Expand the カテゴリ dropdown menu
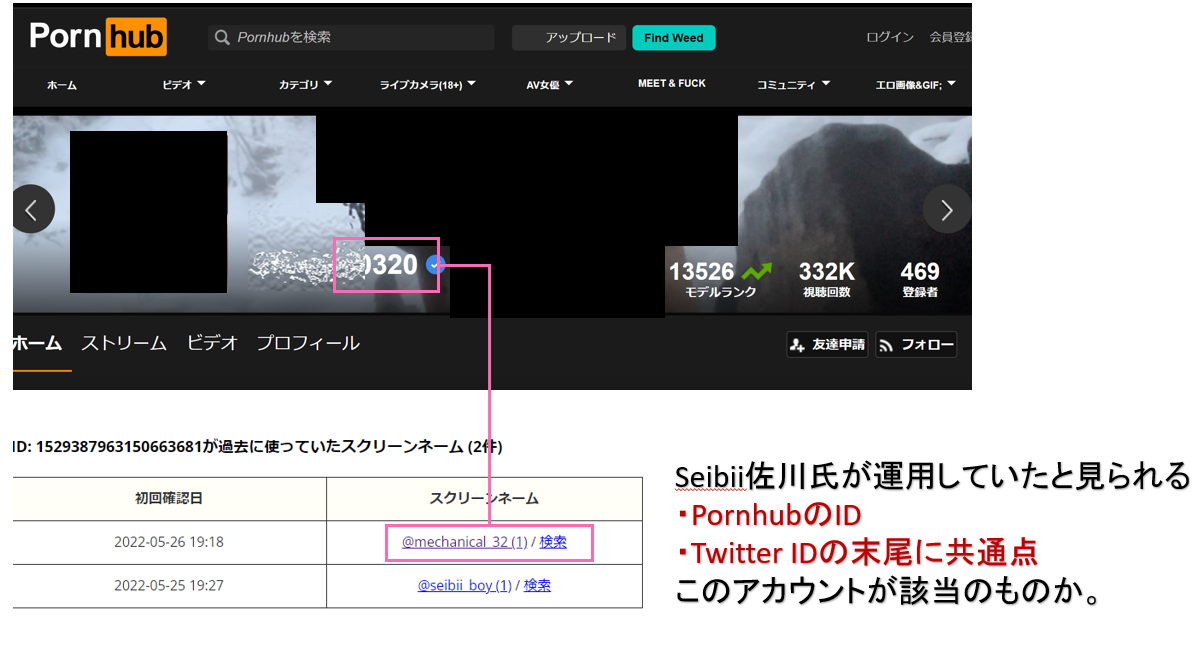The image size is (1199, 651). pyautogui.click(x=305, y=85)
